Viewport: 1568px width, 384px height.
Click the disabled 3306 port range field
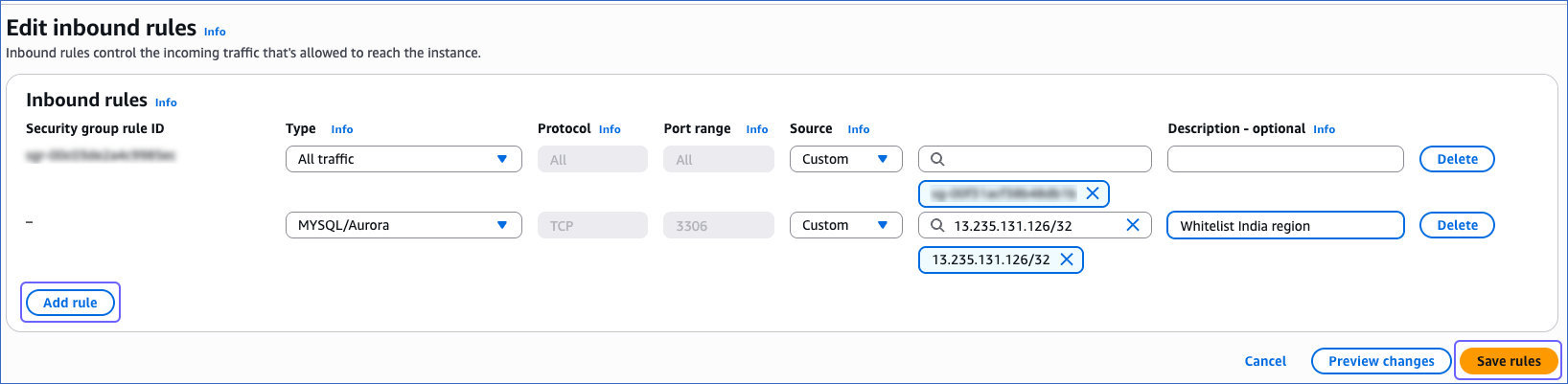718,225
